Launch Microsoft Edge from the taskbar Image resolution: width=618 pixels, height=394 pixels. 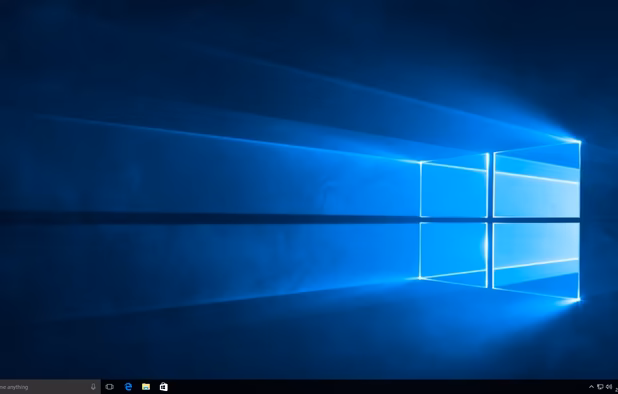128,387
